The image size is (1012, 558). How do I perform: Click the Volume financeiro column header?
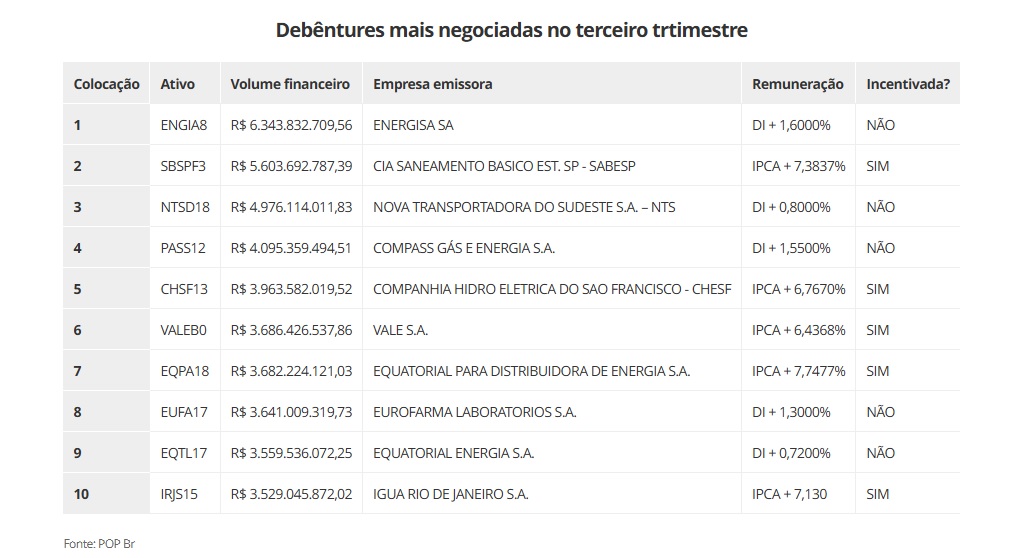[290, 84]
